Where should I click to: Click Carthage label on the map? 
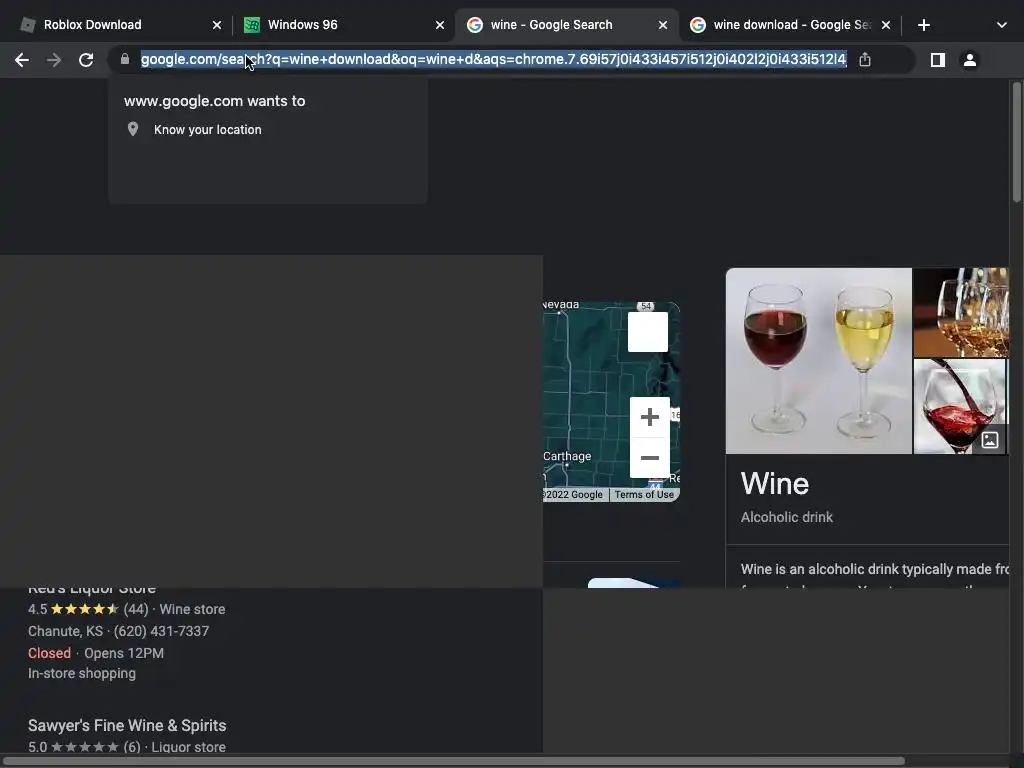pyautogui.click(x=567, y=456)
